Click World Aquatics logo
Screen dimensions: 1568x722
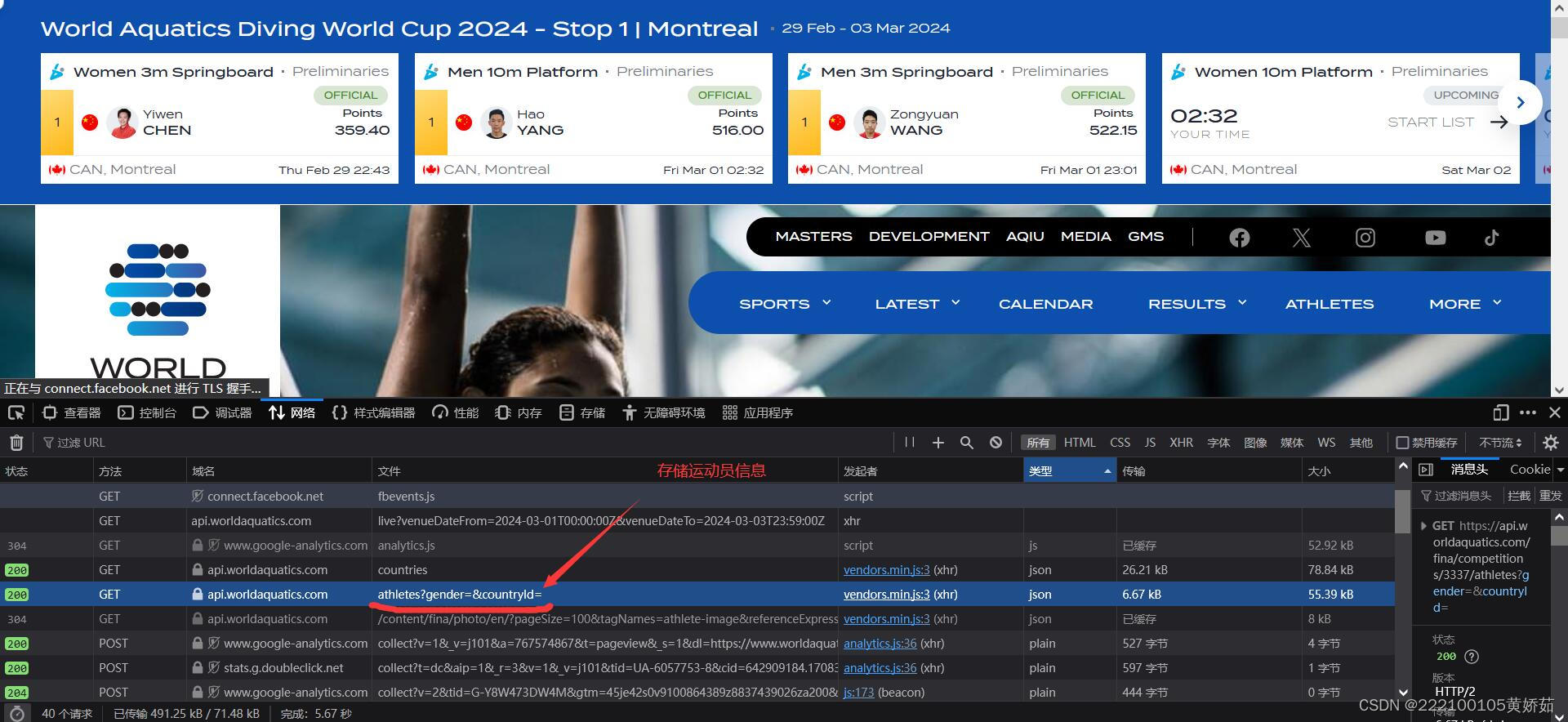[158, 301]
